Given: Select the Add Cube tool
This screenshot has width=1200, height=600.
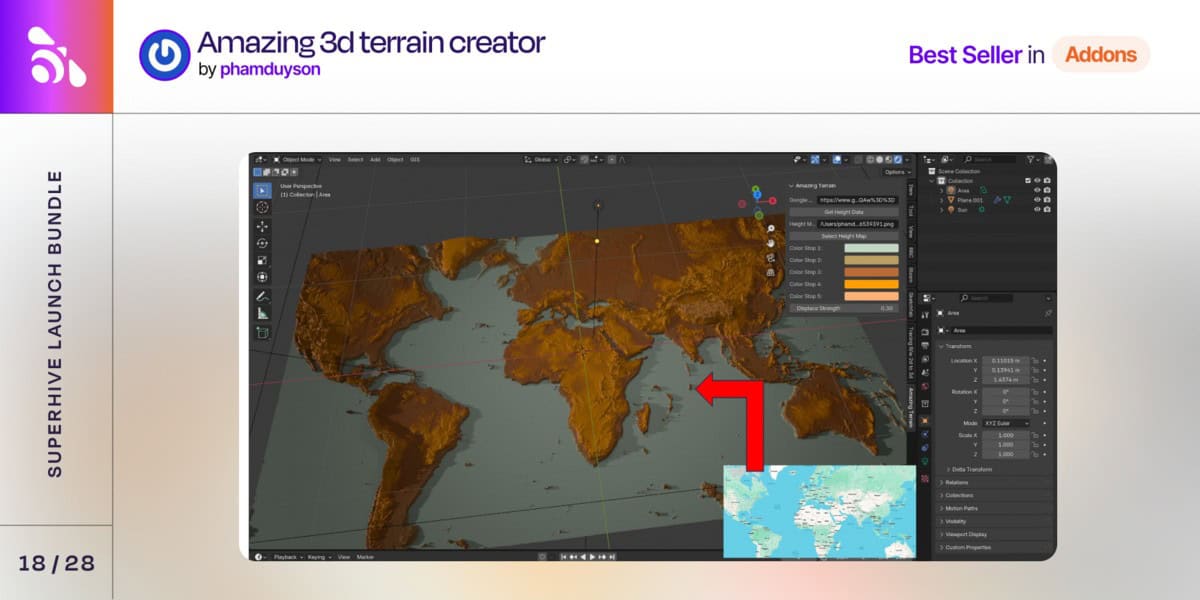Looking at the screenshot, I should click(x=262, y=332).
